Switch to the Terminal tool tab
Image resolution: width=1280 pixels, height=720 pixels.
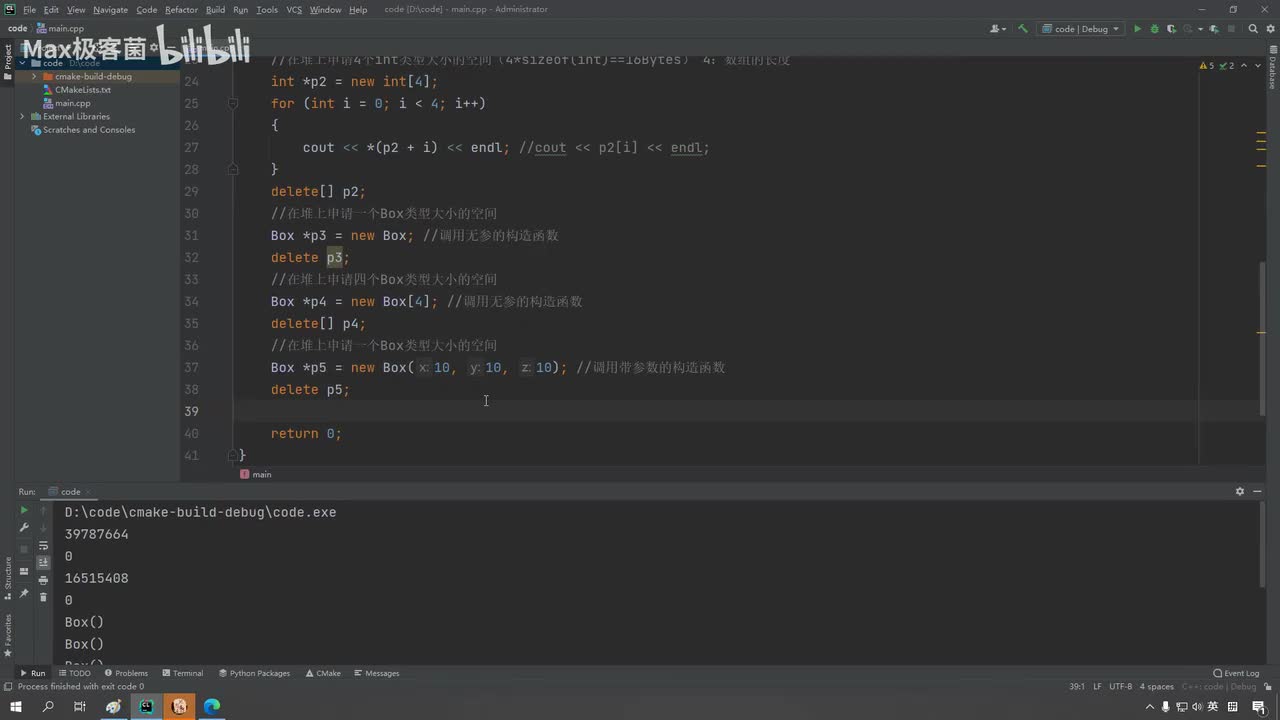182,673
